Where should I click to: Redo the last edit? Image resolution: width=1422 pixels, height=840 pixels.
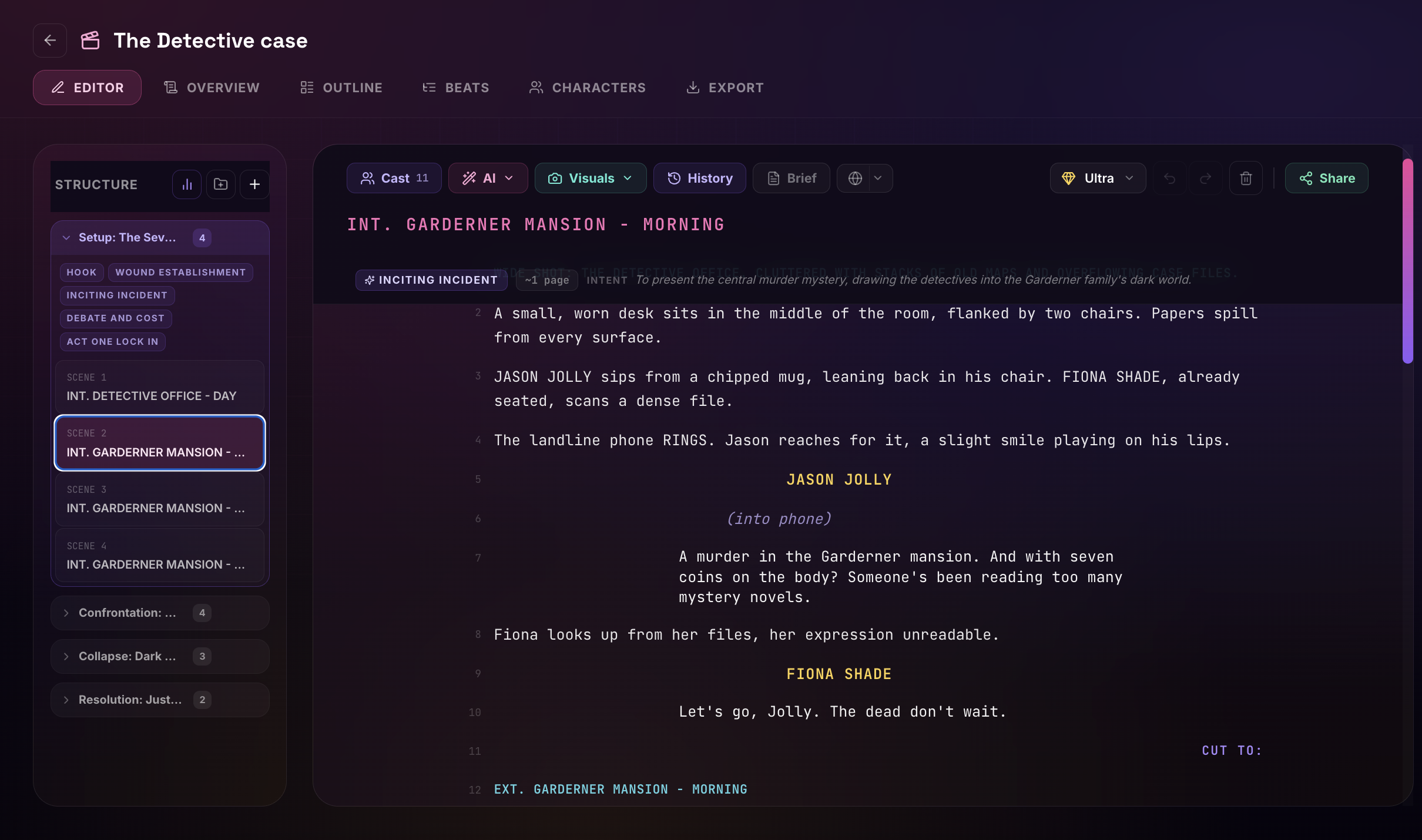1205,178
